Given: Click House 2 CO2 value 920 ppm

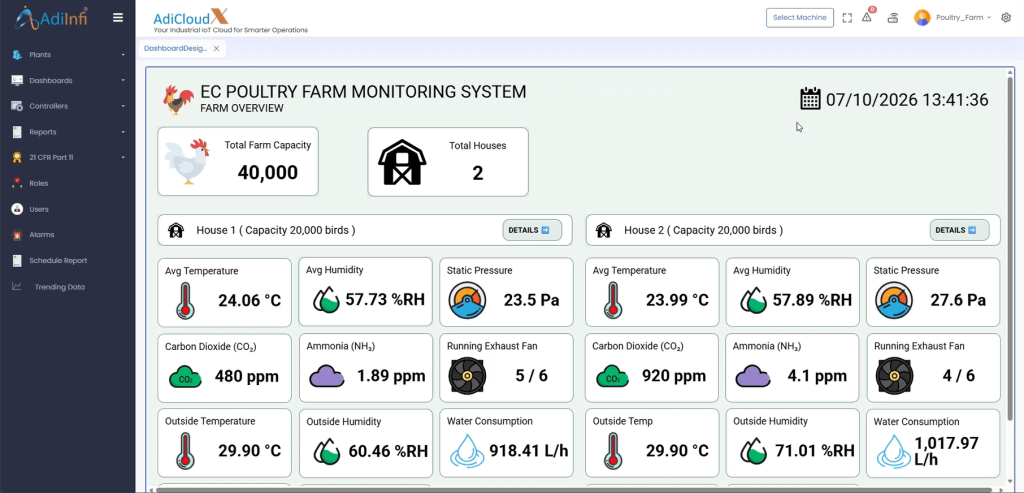Looking at the screenshot, I should click(674, 376).
